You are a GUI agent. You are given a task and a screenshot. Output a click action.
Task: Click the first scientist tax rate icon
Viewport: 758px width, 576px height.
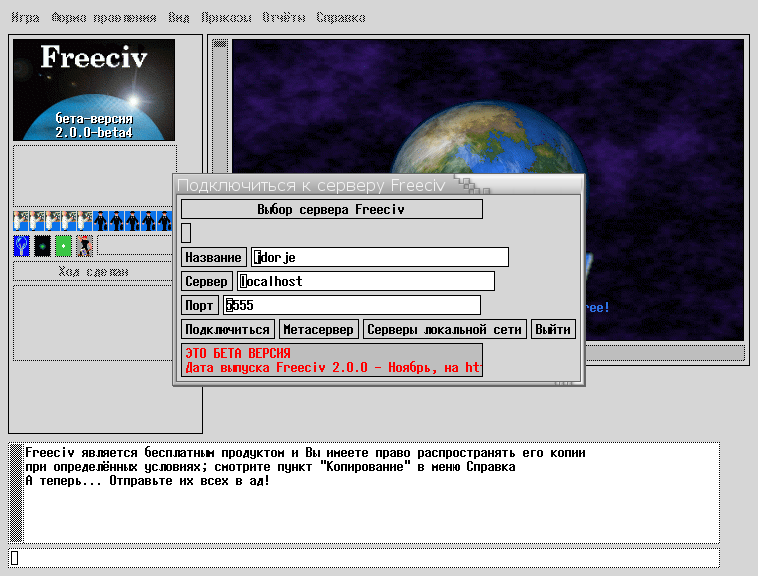coord(21,221)
